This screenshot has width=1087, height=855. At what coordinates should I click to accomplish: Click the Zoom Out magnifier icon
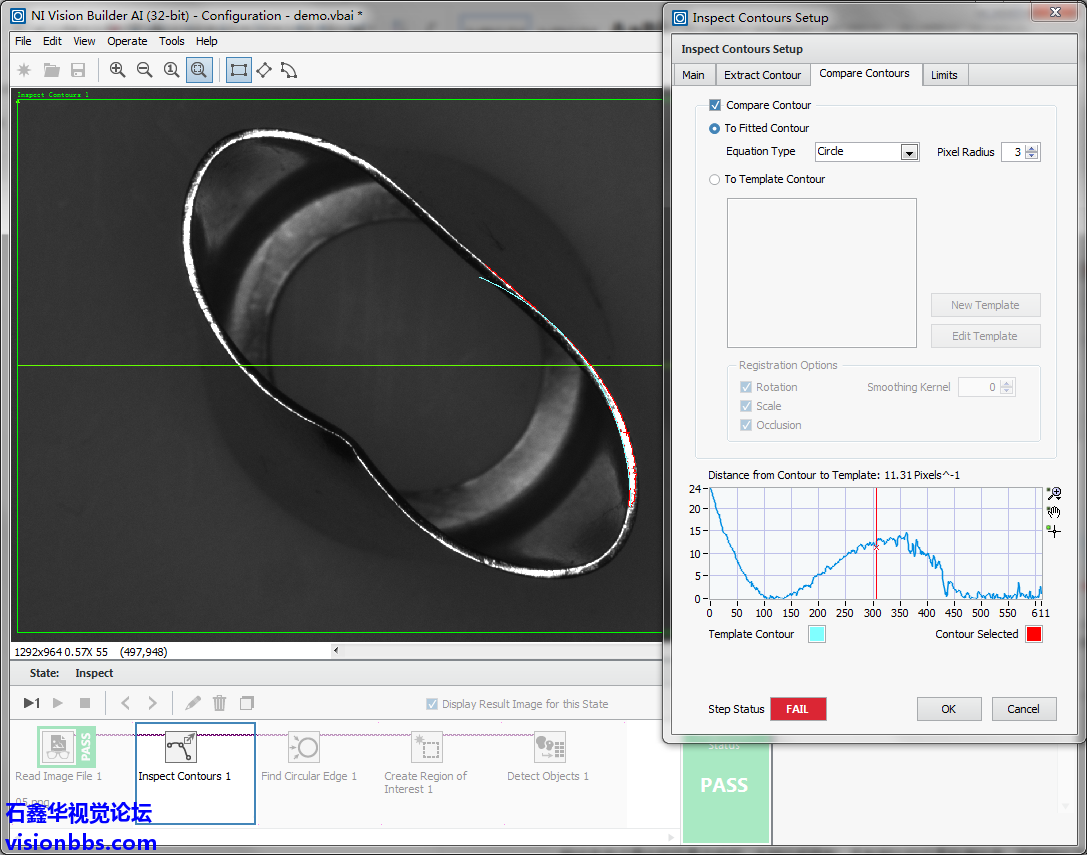(145, 70)
